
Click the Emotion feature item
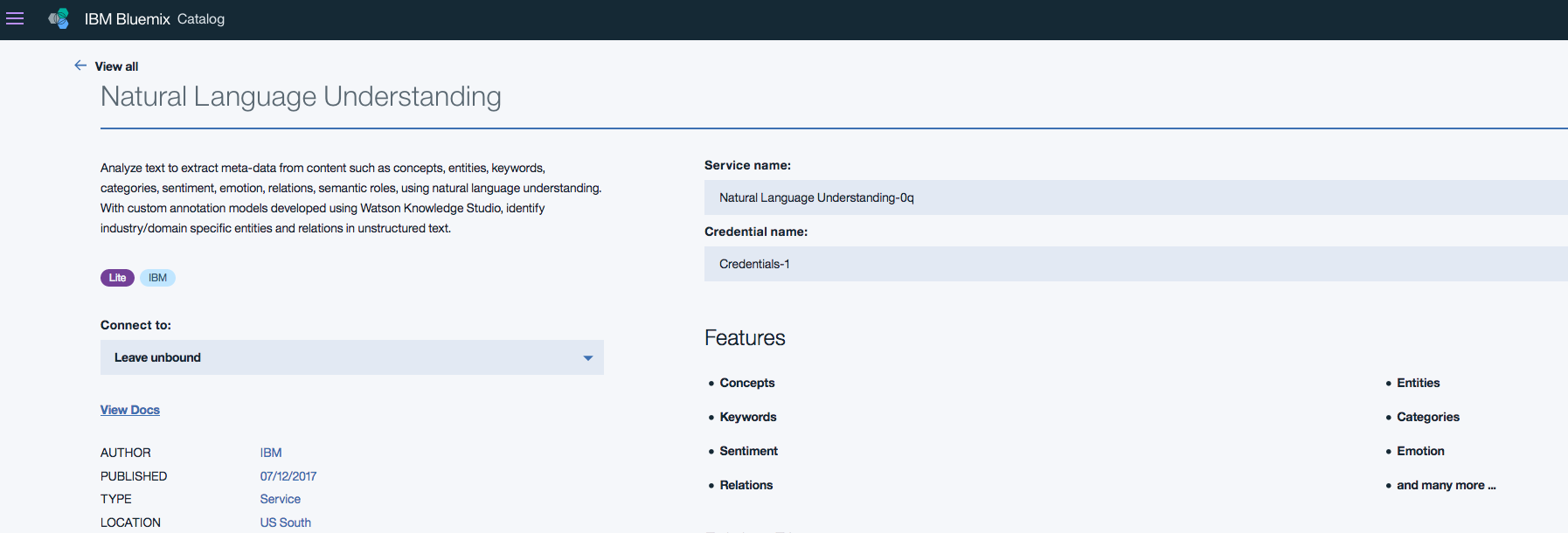[1421, 451]
